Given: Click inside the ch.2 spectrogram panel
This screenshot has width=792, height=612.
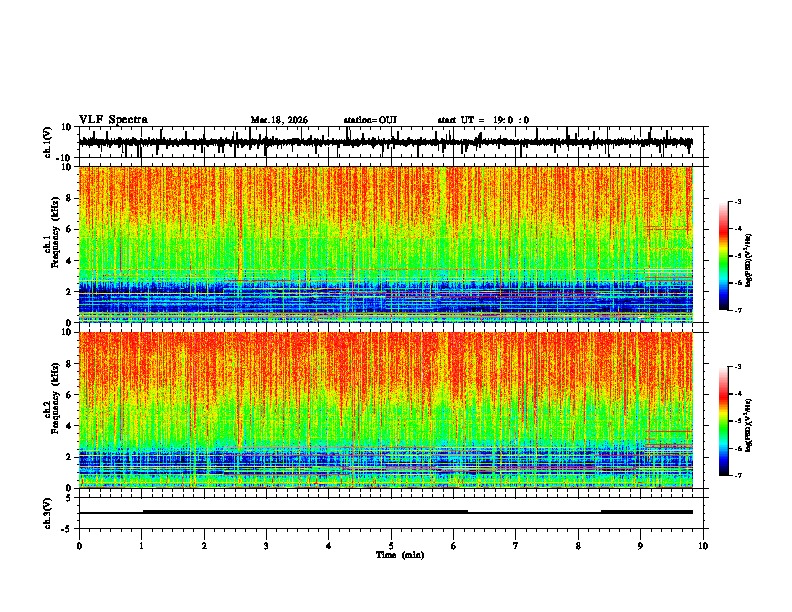Looking at the screenshot, I should [386, 410].
